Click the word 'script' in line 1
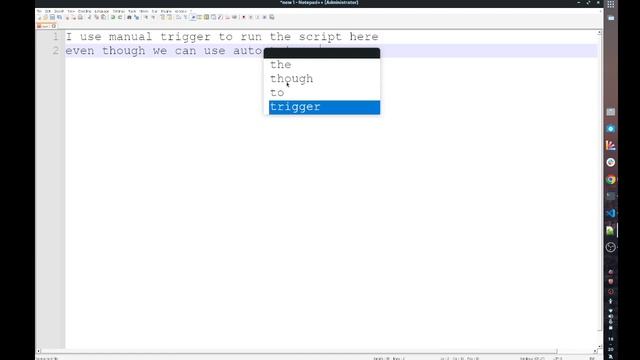The height and width of the screenshot is (360, 640). click(x=320, y=37)
